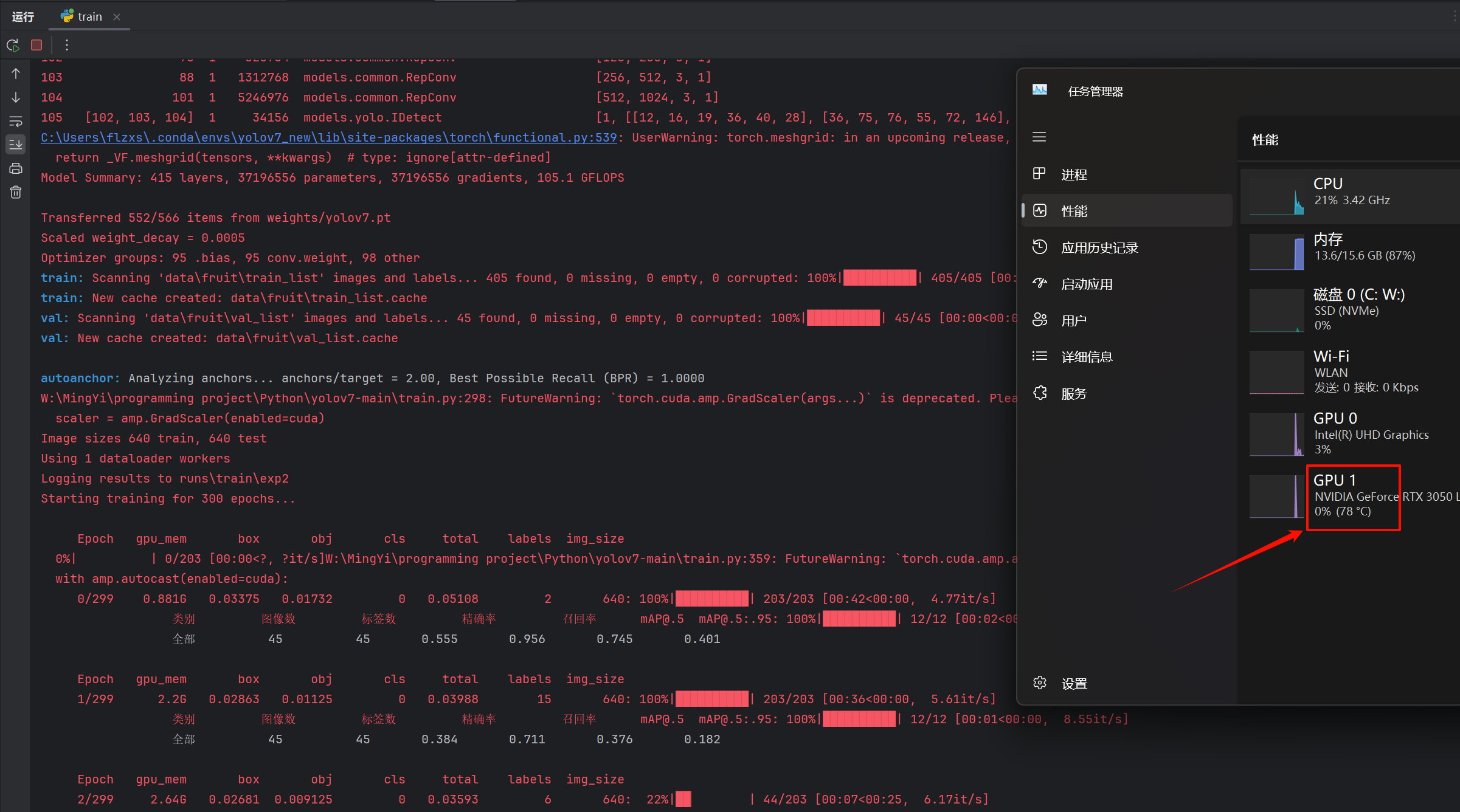Expand Task Manager hamburger navigation menu

pyautogui.click(x=1039, y=137)
